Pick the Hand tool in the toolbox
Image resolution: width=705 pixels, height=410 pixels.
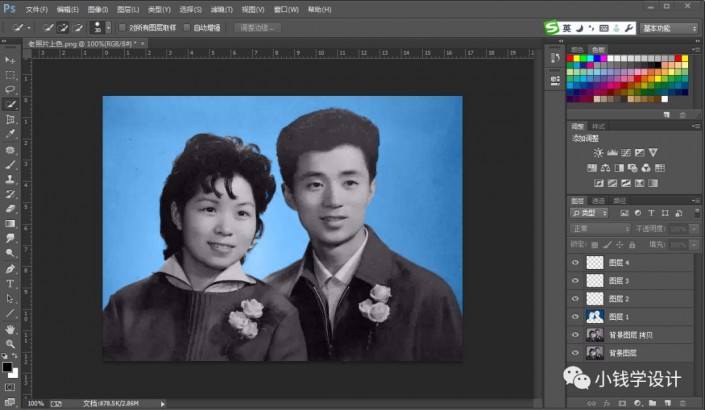tap(10, 328)
